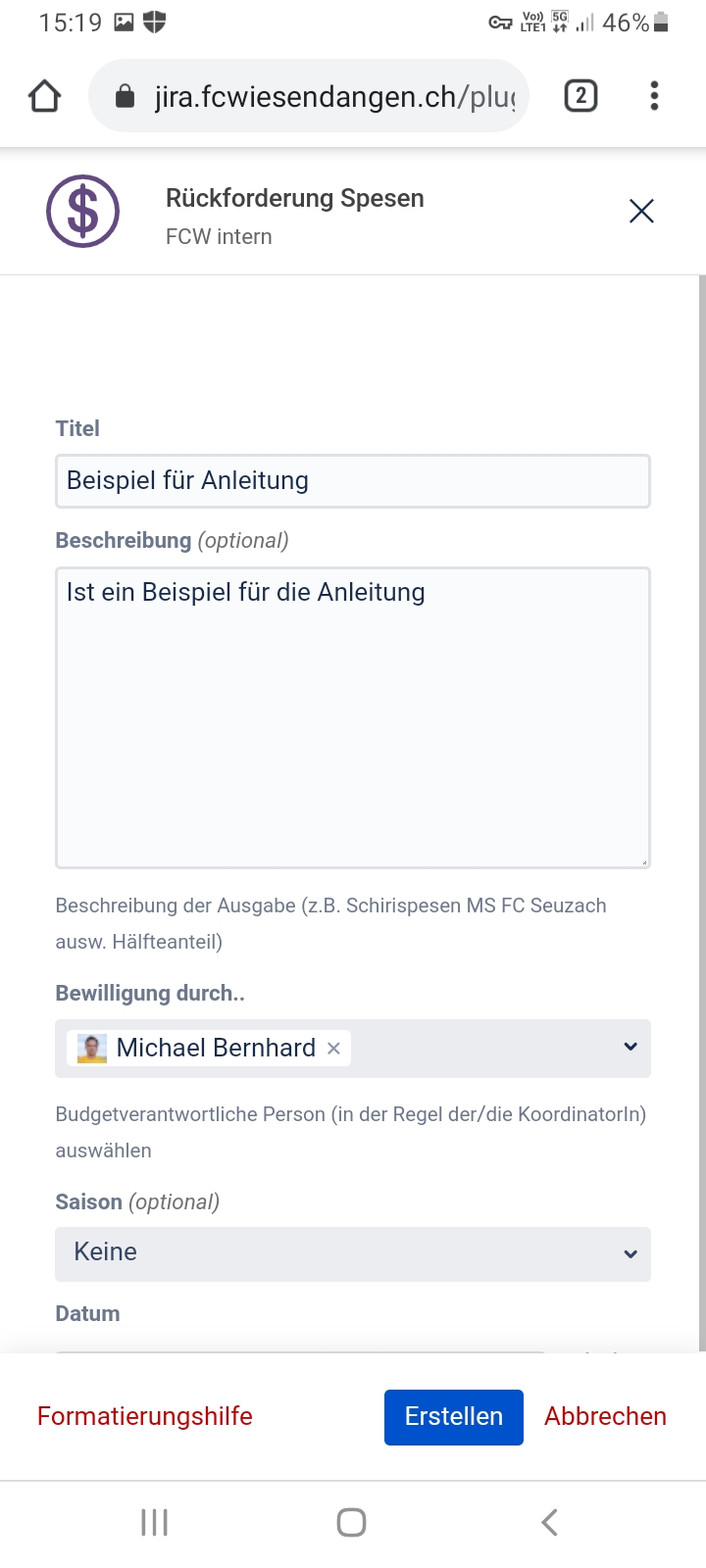Screen dimensions: 706x1568
Task: Tap Michael Bernhard's avatar picture
Action: [x=92, y=1049]
